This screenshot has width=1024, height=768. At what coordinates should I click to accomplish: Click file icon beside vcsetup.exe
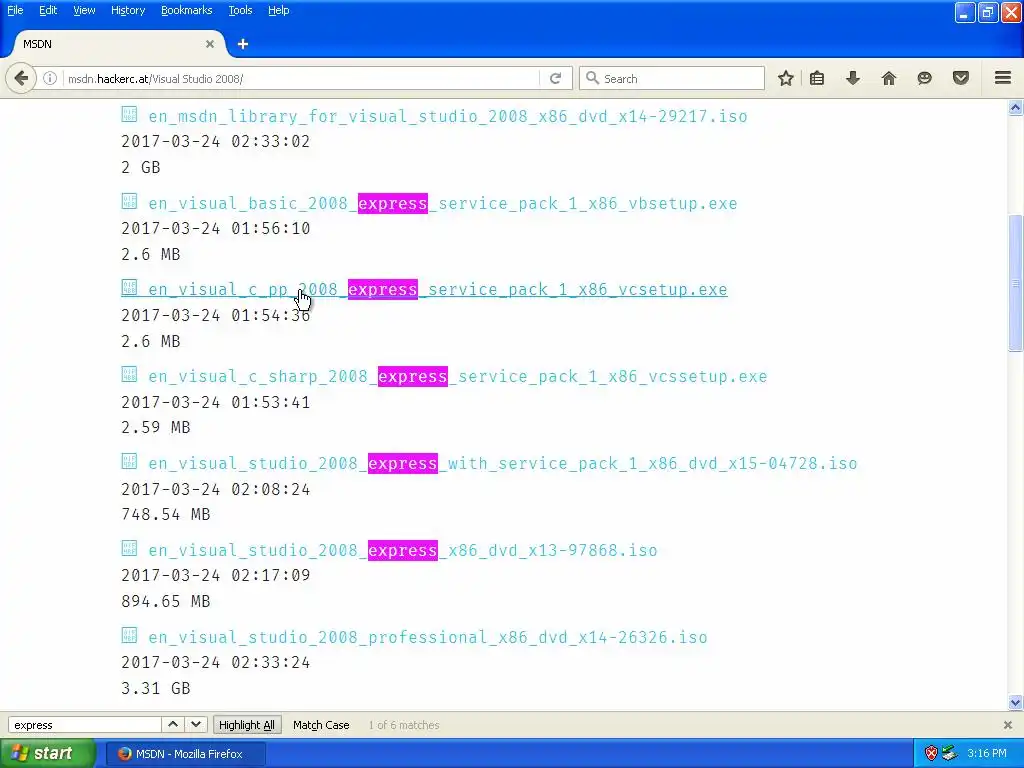[129, 287]
